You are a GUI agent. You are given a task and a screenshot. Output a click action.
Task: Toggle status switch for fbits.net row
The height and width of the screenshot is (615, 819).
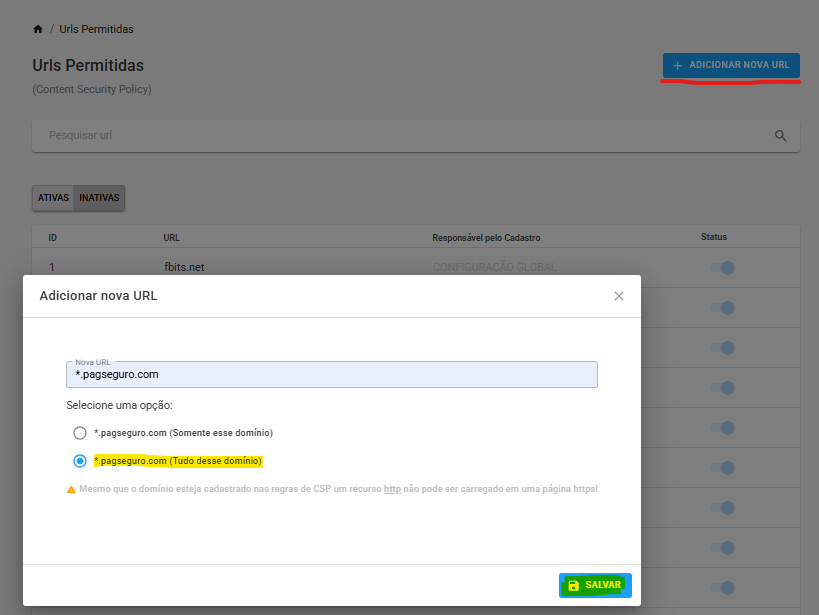point(722,268)
